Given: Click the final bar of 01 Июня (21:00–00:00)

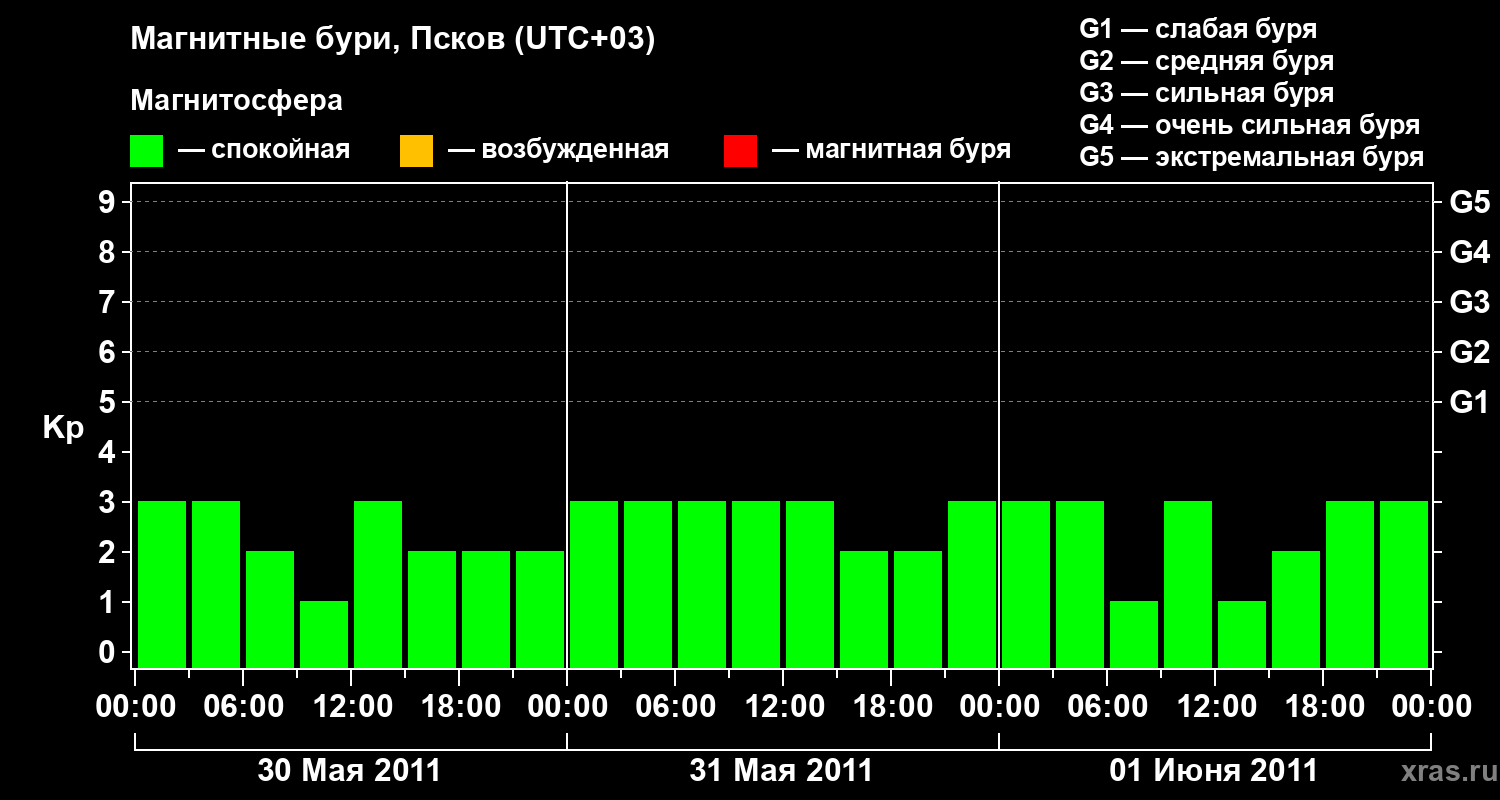Looking at the screenshot, I should click(x=1404, y=584).
